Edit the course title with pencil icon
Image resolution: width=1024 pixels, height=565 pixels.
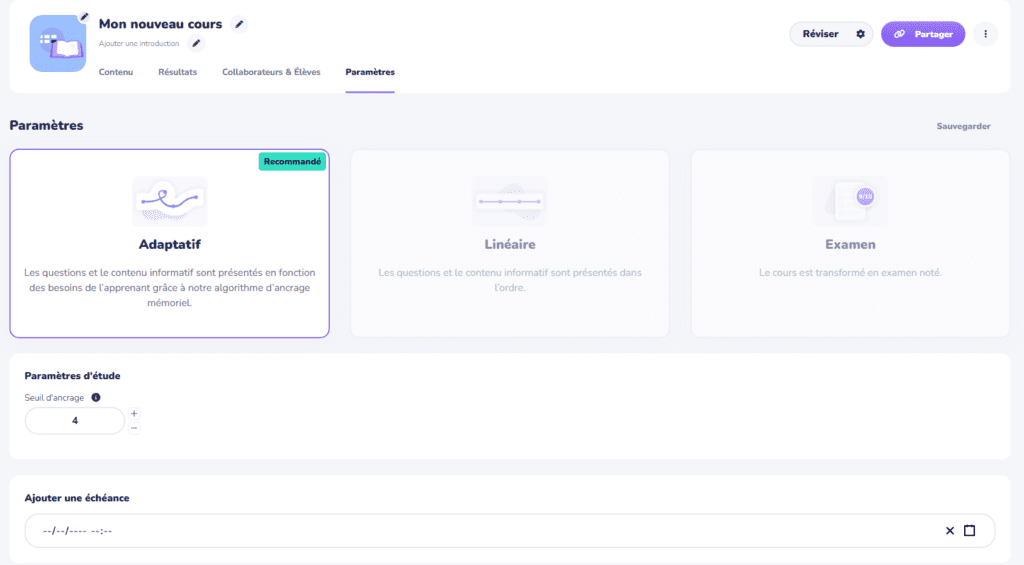point(238,24)
